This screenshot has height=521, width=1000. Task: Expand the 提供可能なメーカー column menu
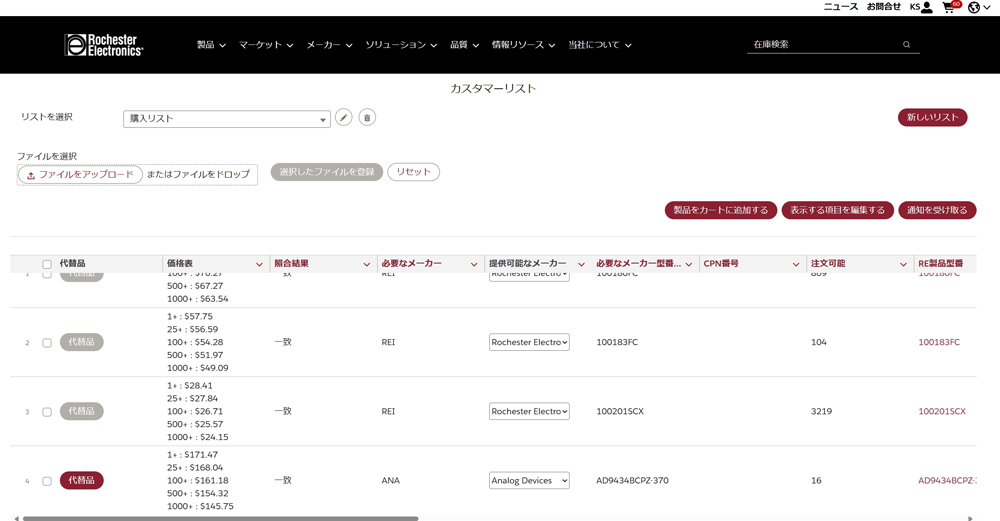click(581, 264)
